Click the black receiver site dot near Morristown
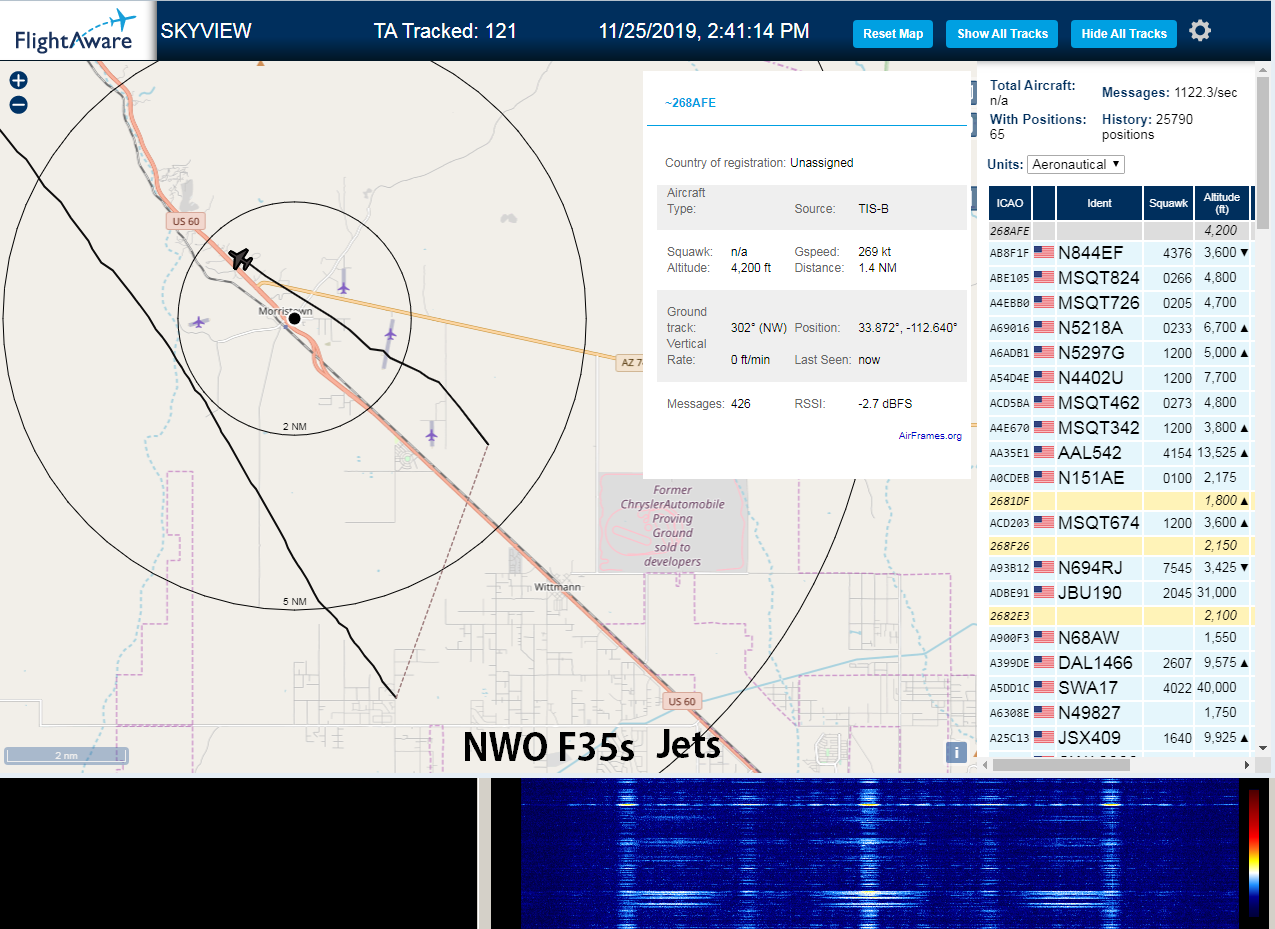 click(294, 318)
